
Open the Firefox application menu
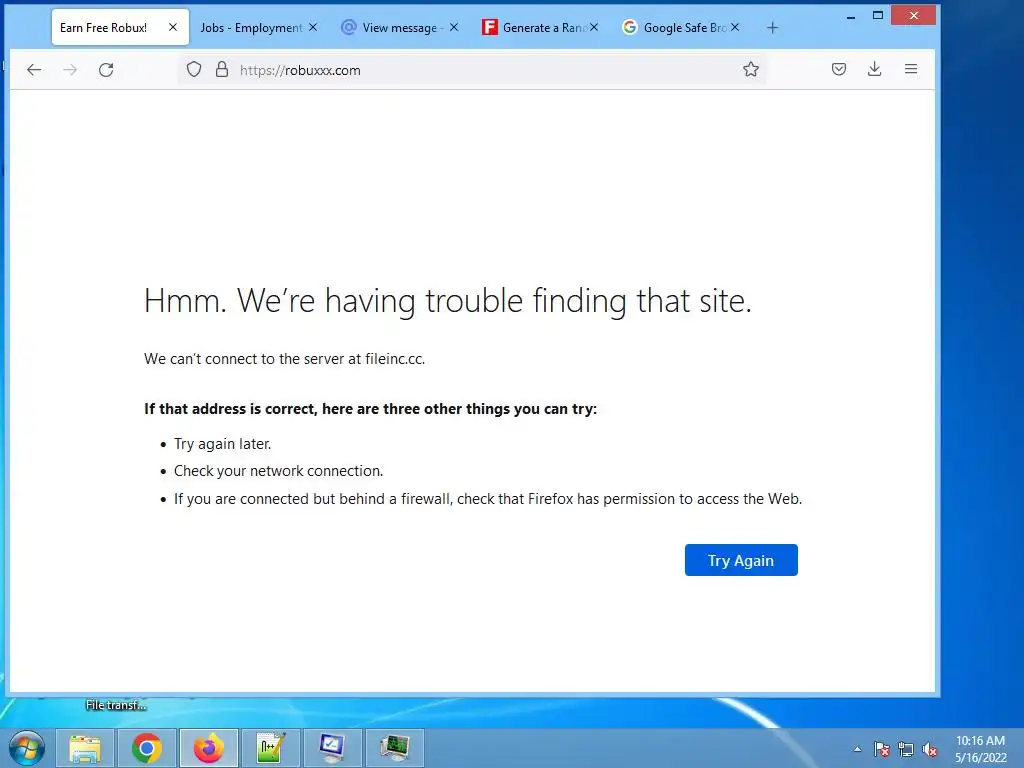coord(911,69)
